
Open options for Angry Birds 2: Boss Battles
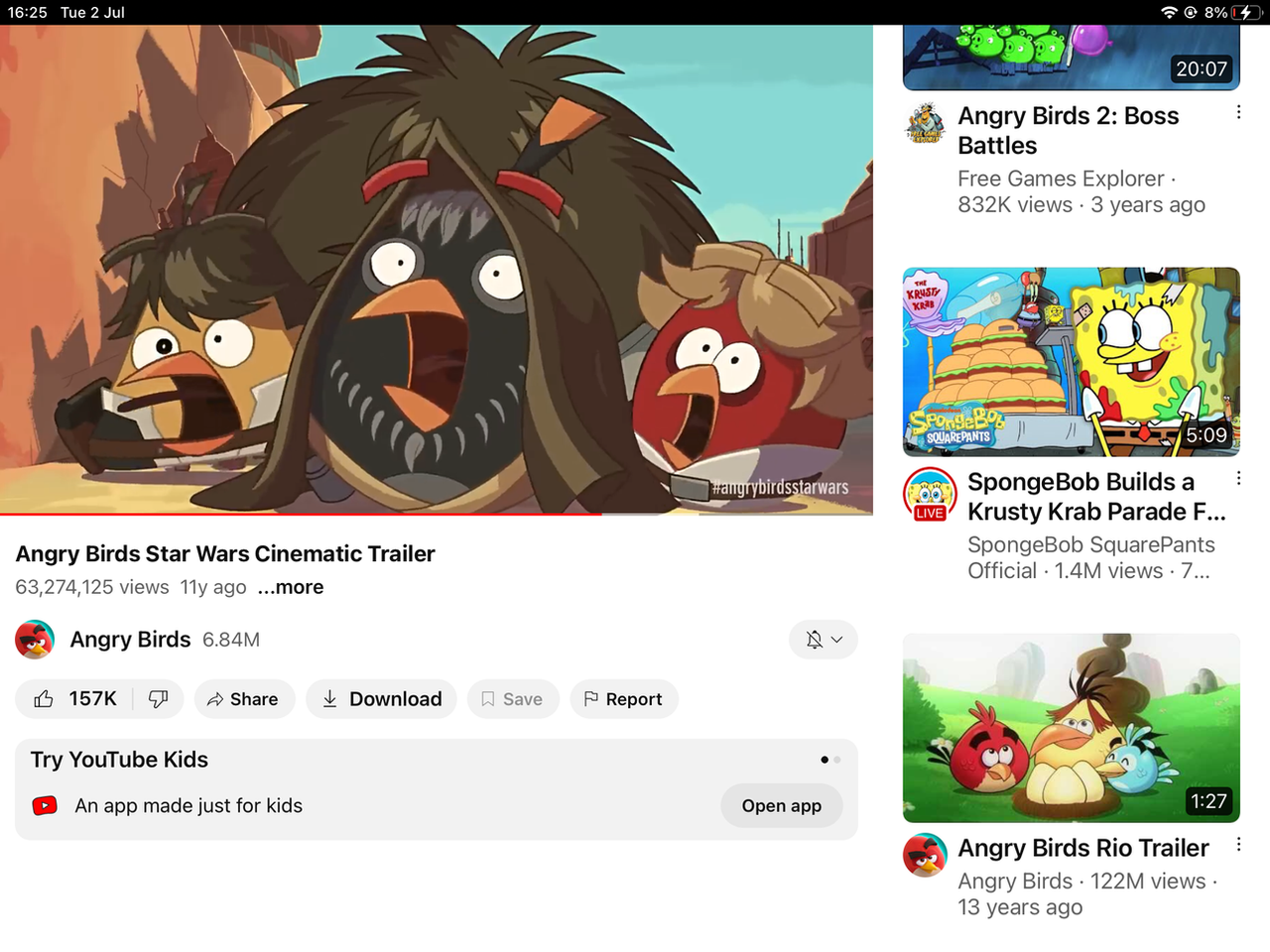(1238, 113)
